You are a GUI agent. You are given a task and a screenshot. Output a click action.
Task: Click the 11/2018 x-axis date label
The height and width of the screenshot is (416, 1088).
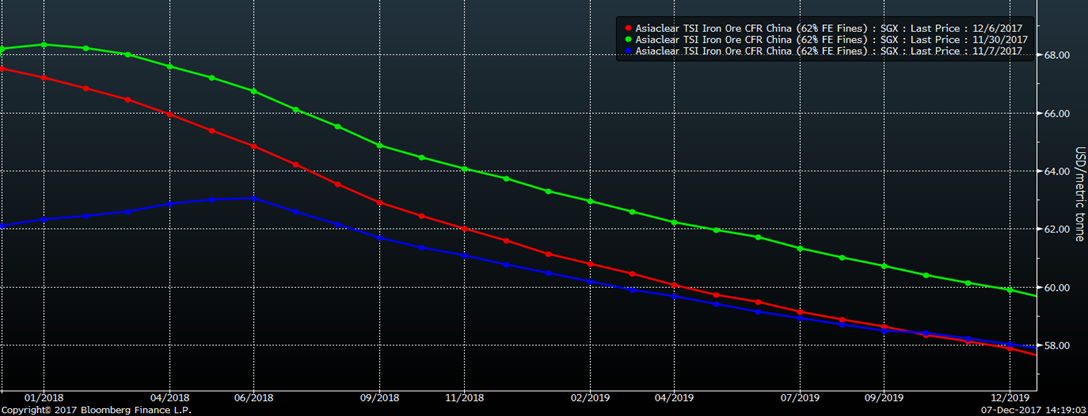pos(465,397)
